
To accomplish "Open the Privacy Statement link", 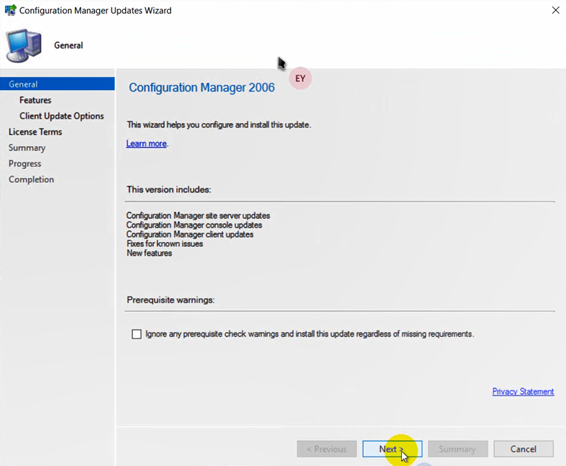I will point(523,392).
